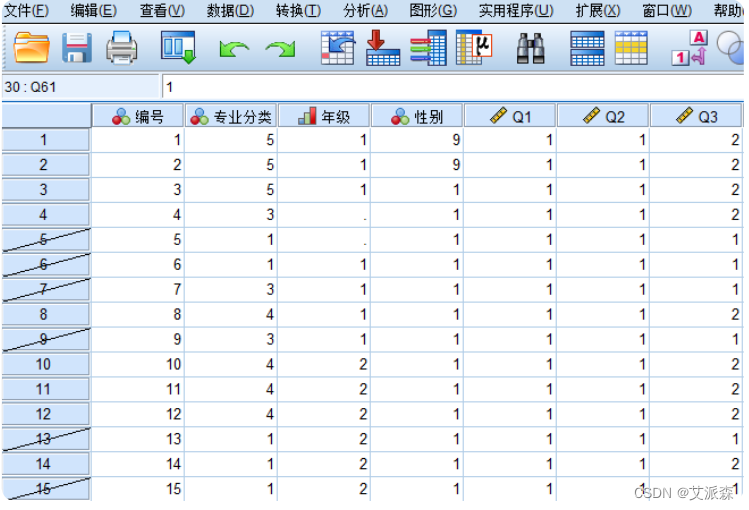Screen dimensions: 749x510
Task: Open the 图形(G) menu
Action: coord(433,11)
